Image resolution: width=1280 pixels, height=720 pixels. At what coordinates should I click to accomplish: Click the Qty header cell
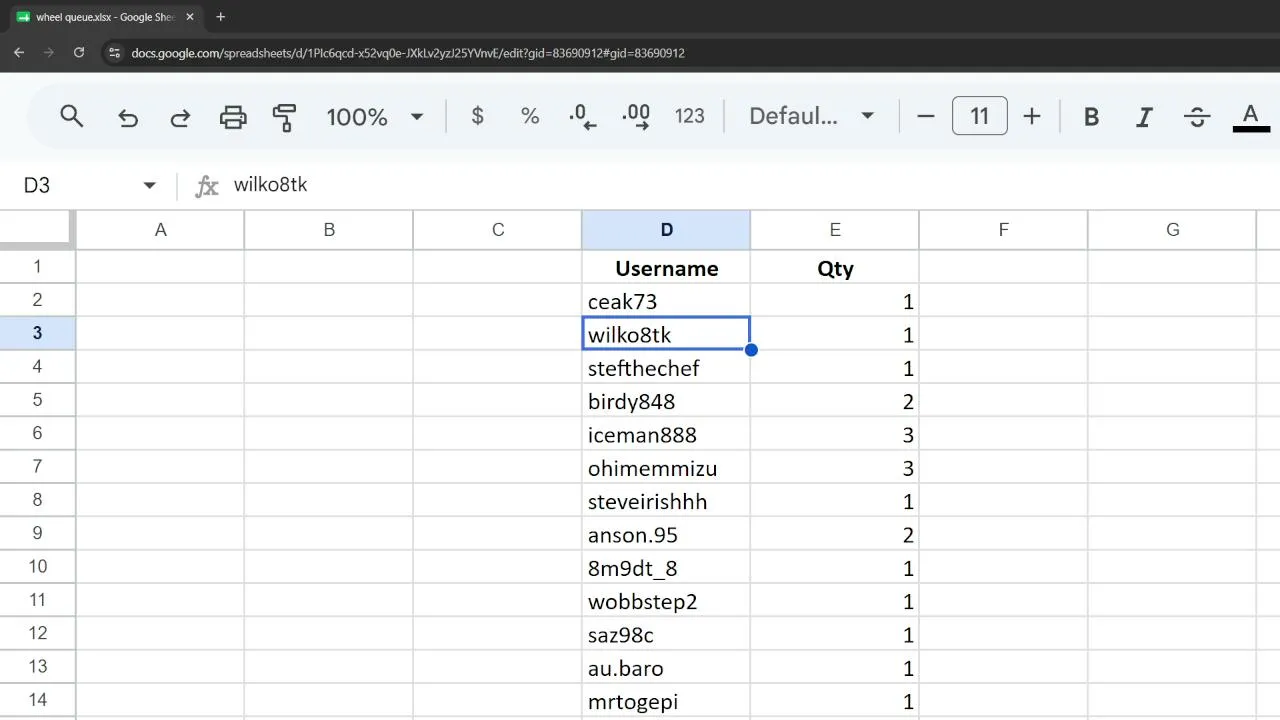835,267
